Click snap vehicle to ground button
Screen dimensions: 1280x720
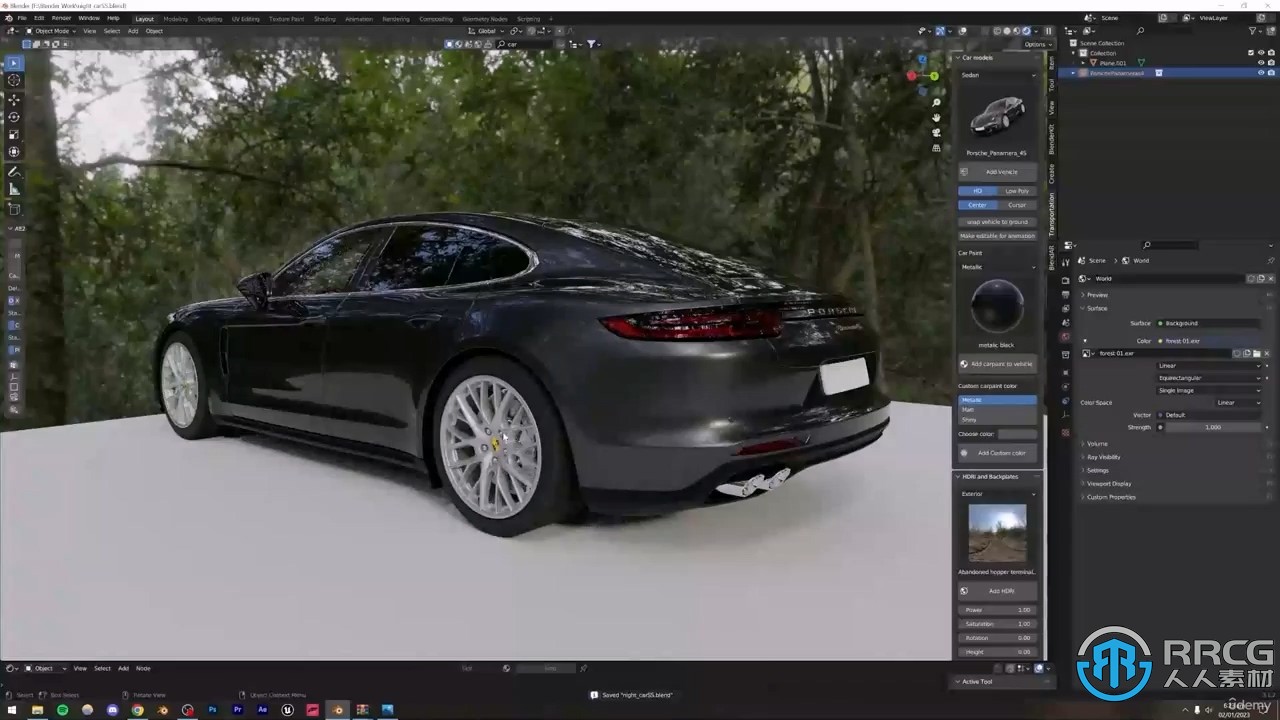click(998, 222)
